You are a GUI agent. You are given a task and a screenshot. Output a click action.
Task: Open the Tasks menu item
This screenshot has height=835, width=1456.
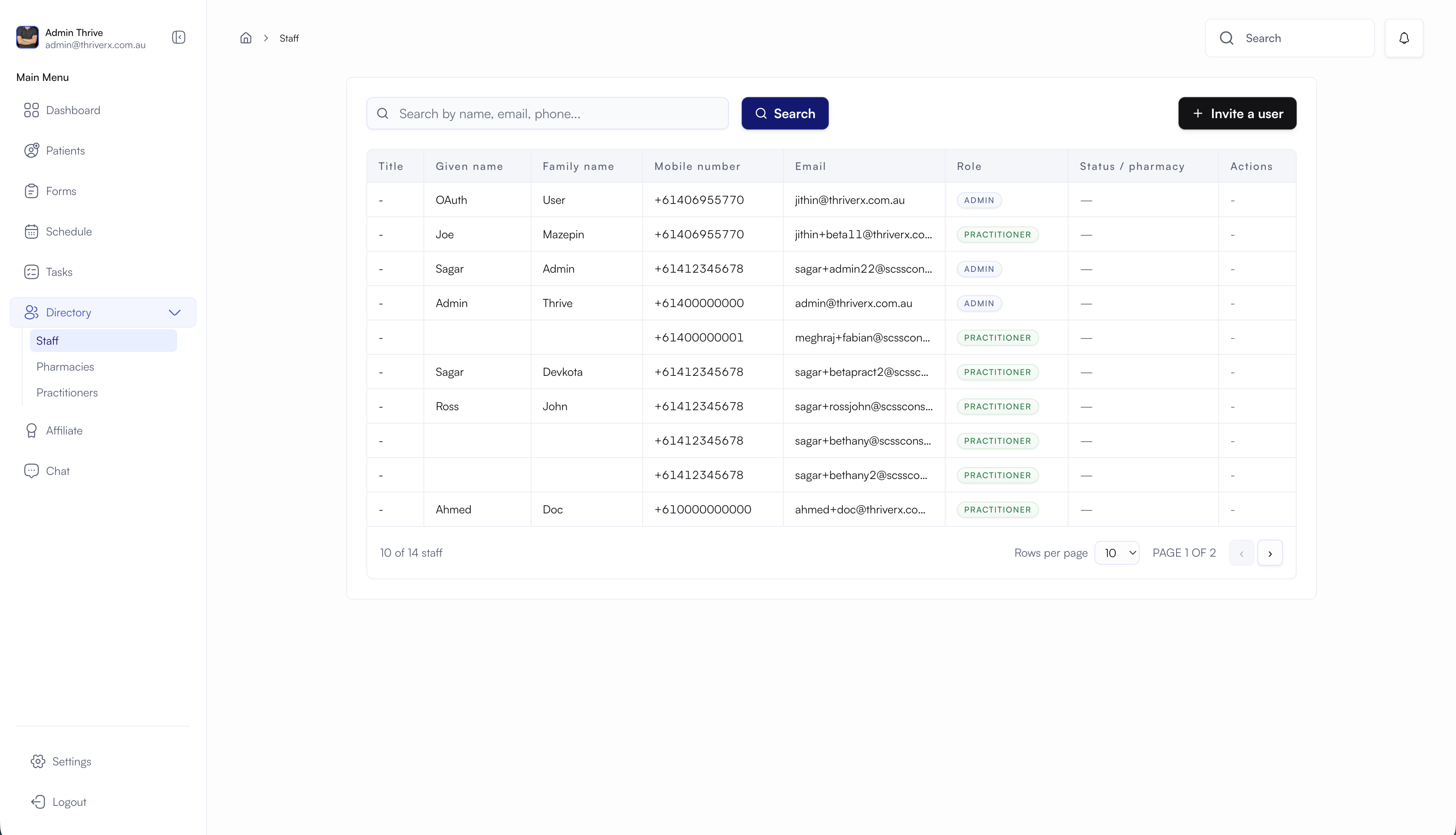pyautogui.click(x=59, y=272)
